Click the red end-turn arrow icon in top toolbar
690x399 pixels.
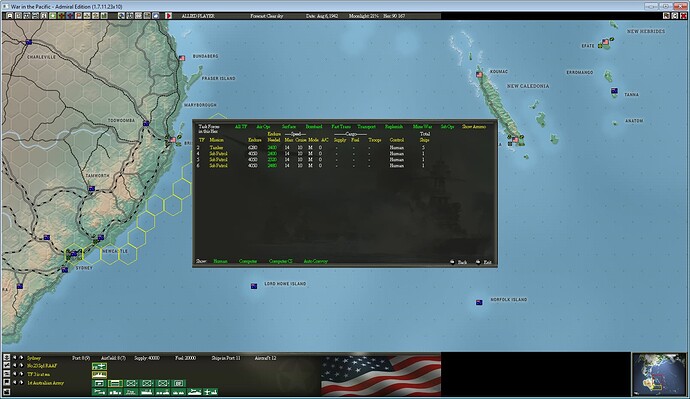click(168, 16)
